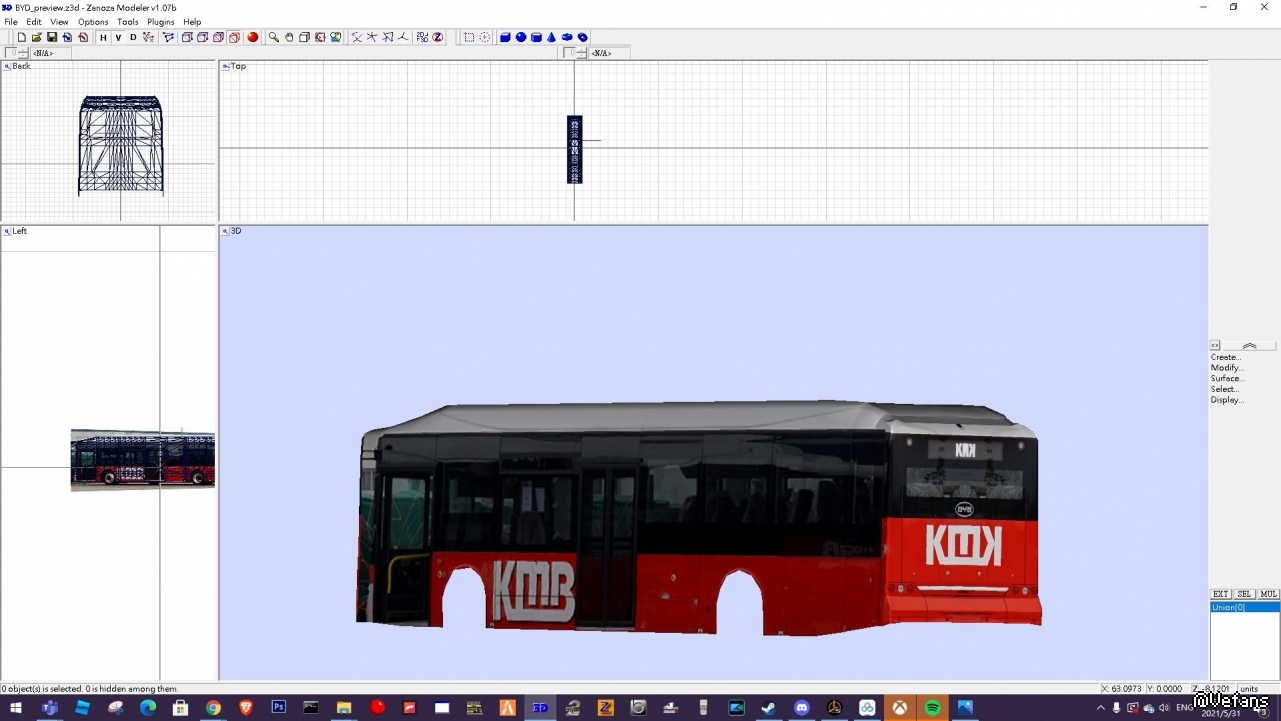Open the Options menu

tap(93, 22)
